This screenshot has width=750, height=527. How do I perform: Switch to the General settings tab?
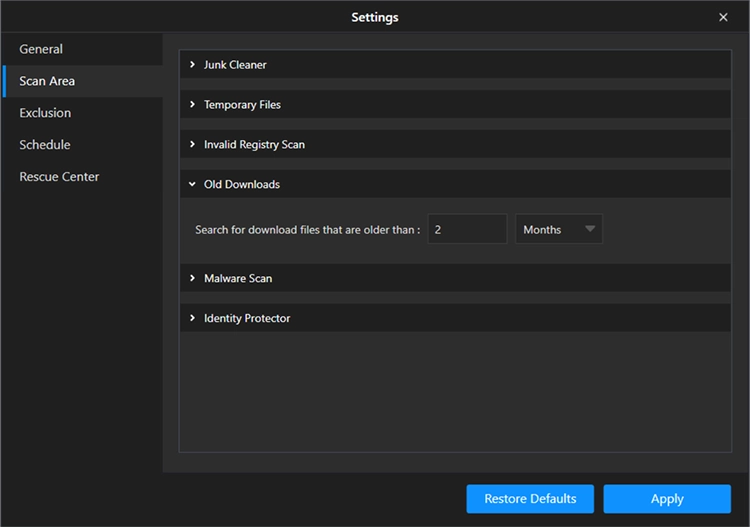click(x=41, y=49)
